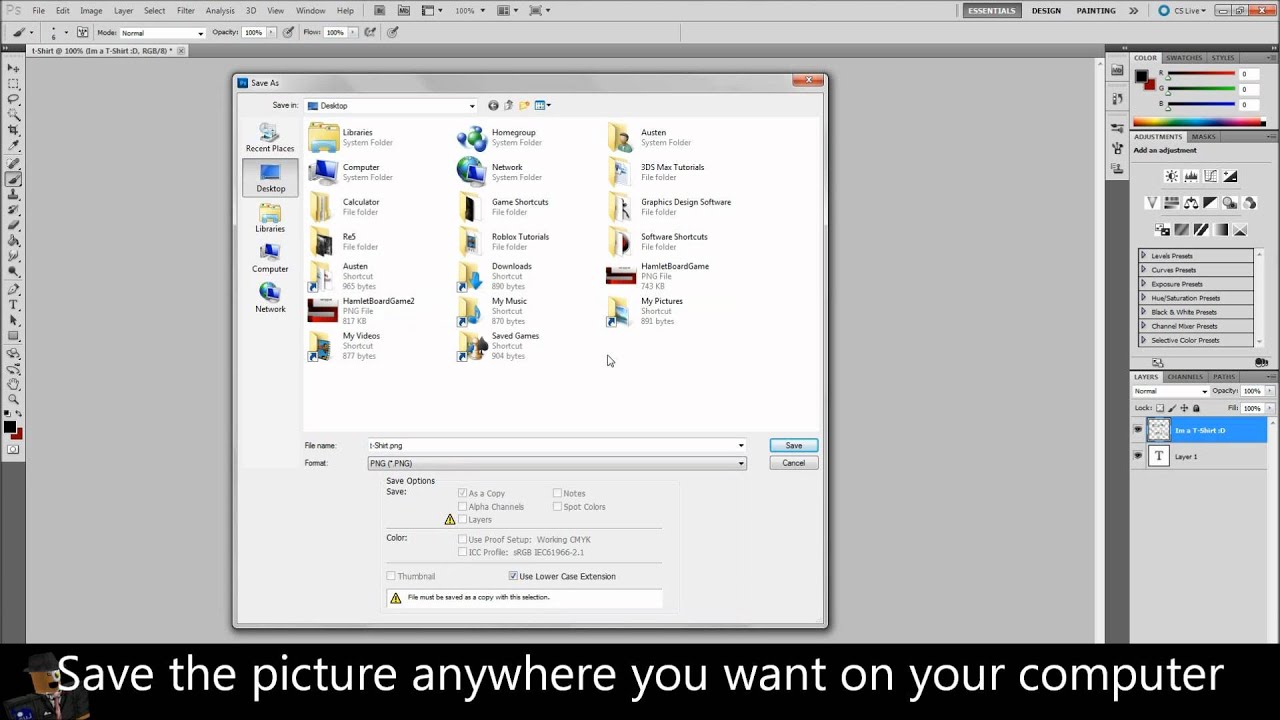This screenshot has height=720, width=1280.
Task: Select the Horizontal Type tool
Action: click(14, 304)
